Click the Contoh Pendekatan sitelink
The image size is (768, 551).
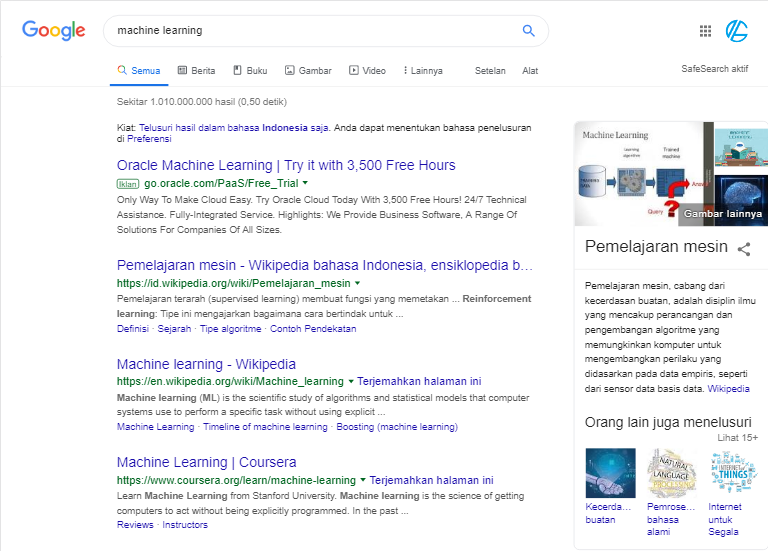[313, 329]
